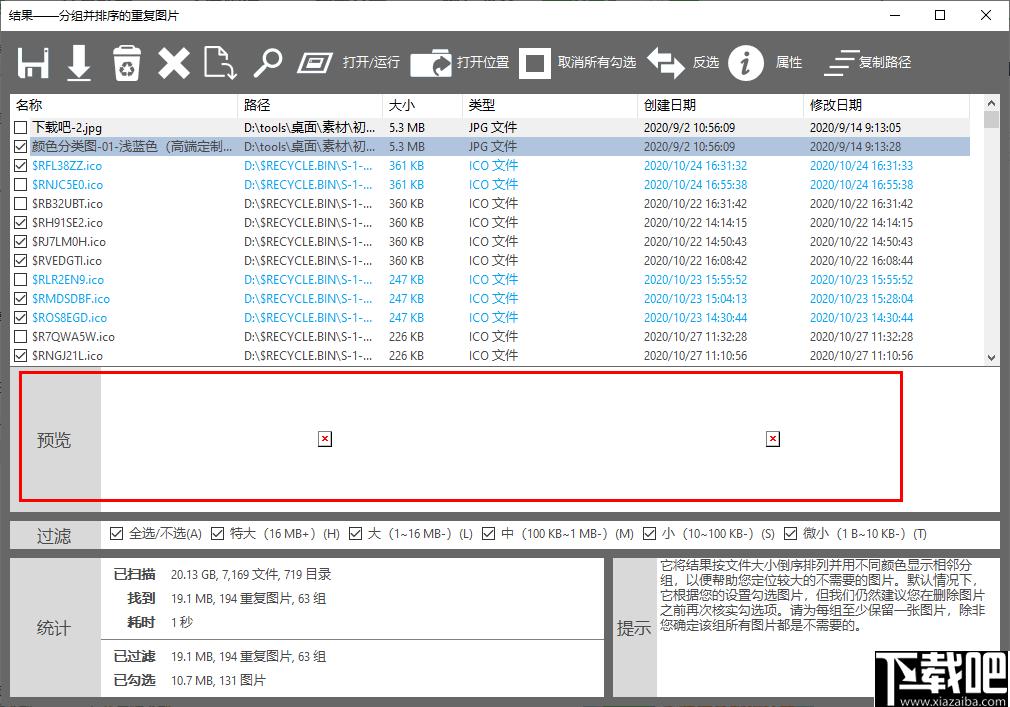Screen dimensions: 1010x707
Task: Check the $R7QWA5W.ico checkbox
Action: click(x=21, y=336)
